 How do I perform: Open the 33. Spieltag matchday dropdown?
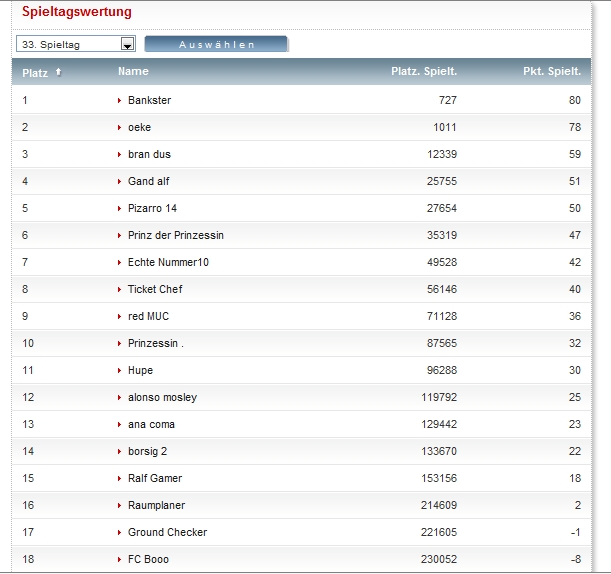point(75,44)
